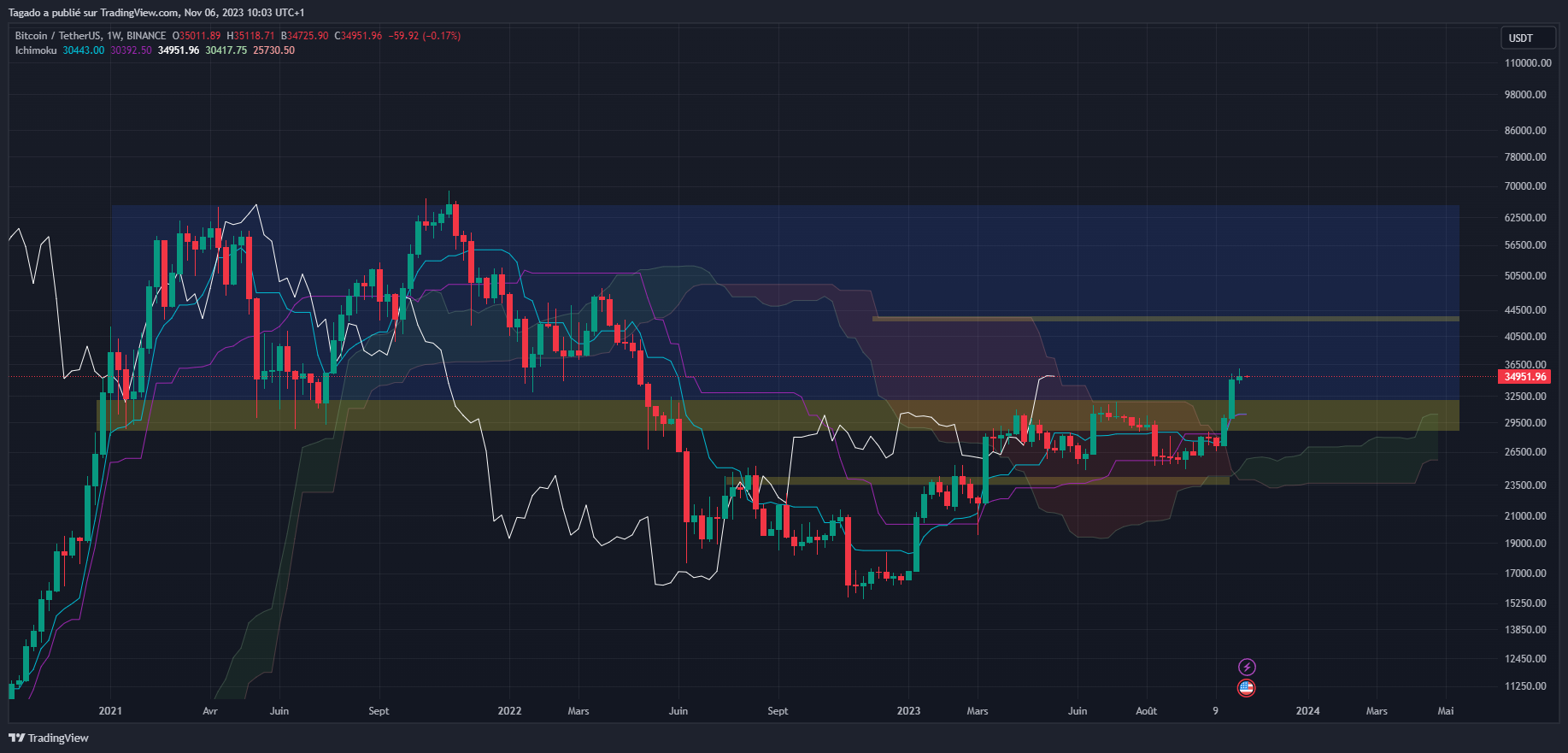Click the 11250.00 price axis label
Image resolution: width=1568 pixels, height=753 pixels.
click(1525, 686)
